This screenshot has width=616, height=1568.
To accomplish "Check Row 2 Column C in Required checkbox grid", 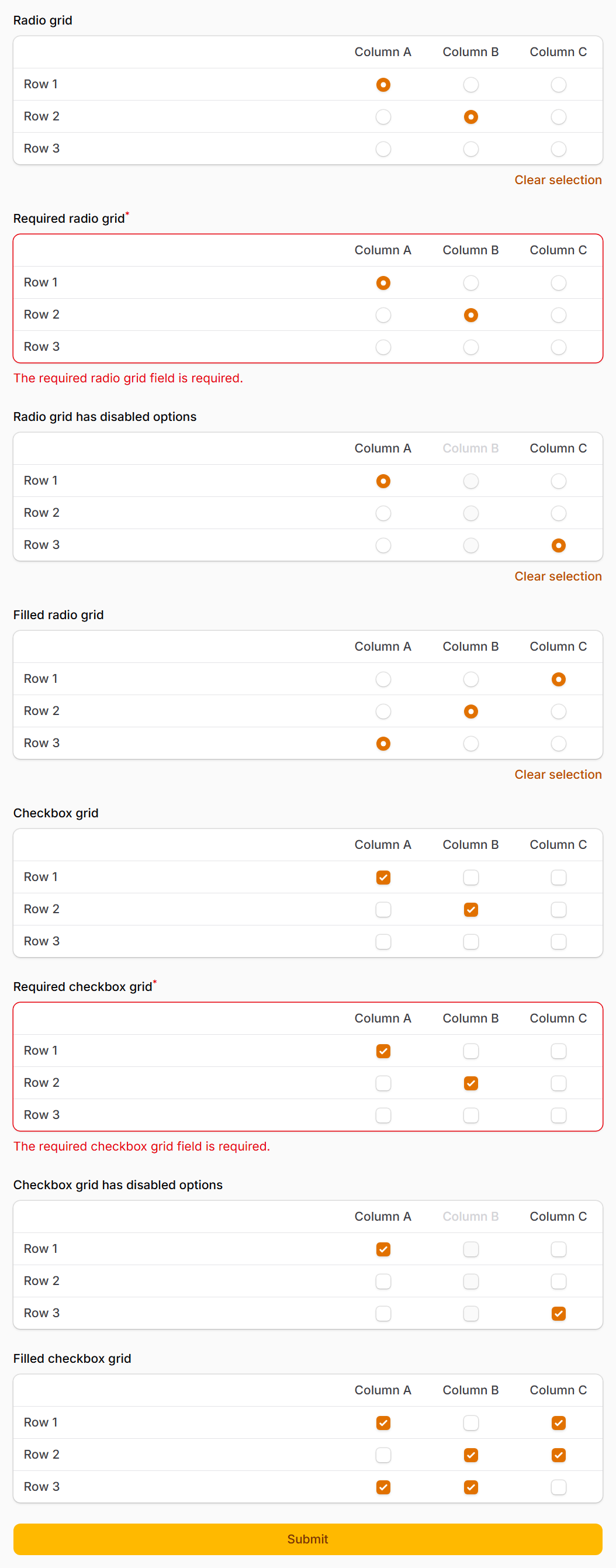I will coord(558,1083).
